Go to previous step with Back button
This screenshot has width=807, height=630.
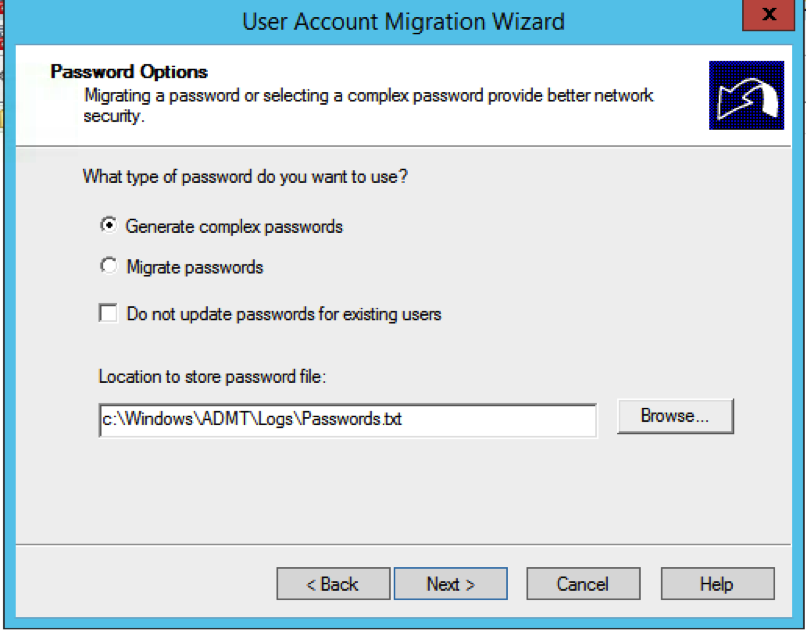[x=332, y=584]
